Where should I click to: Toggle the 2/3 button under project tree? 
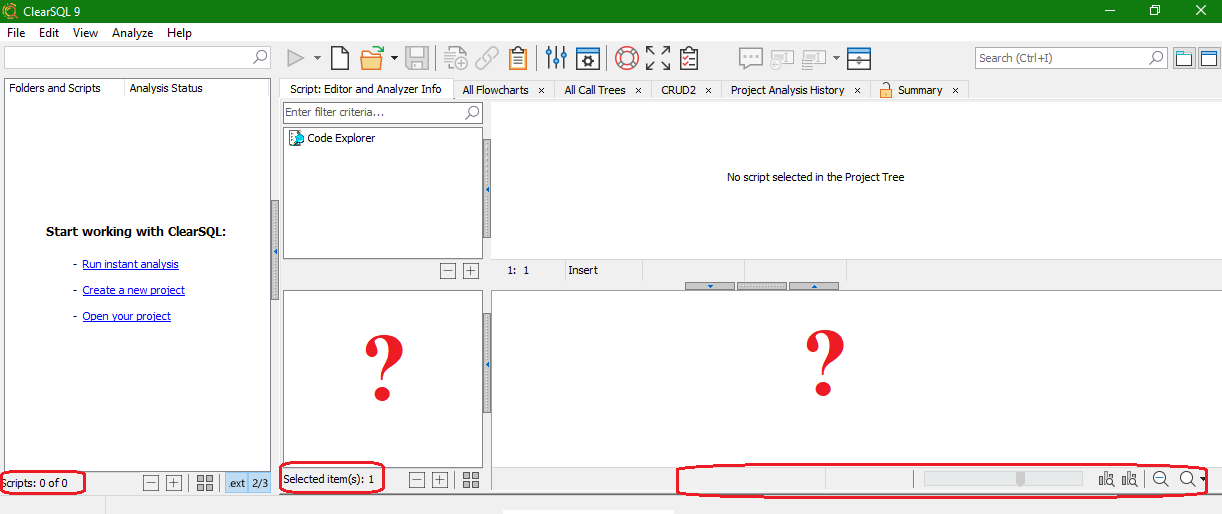[x=259, y=483]
